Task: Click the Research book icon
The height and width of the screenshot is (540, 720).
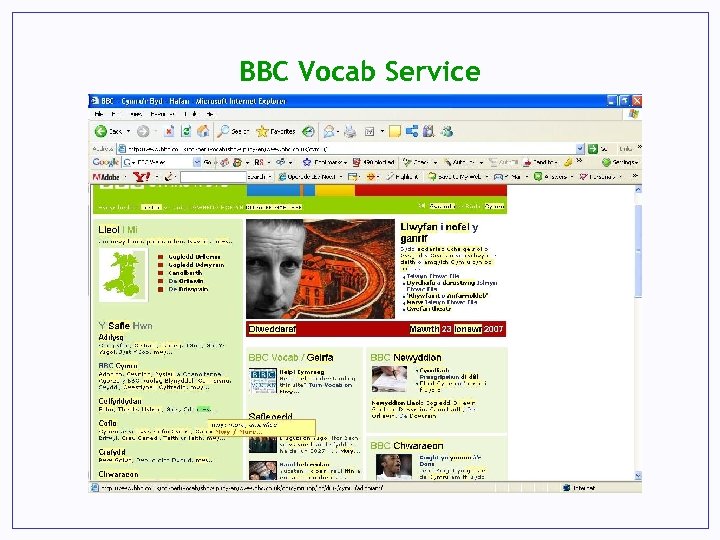Action: coord(428,131)
